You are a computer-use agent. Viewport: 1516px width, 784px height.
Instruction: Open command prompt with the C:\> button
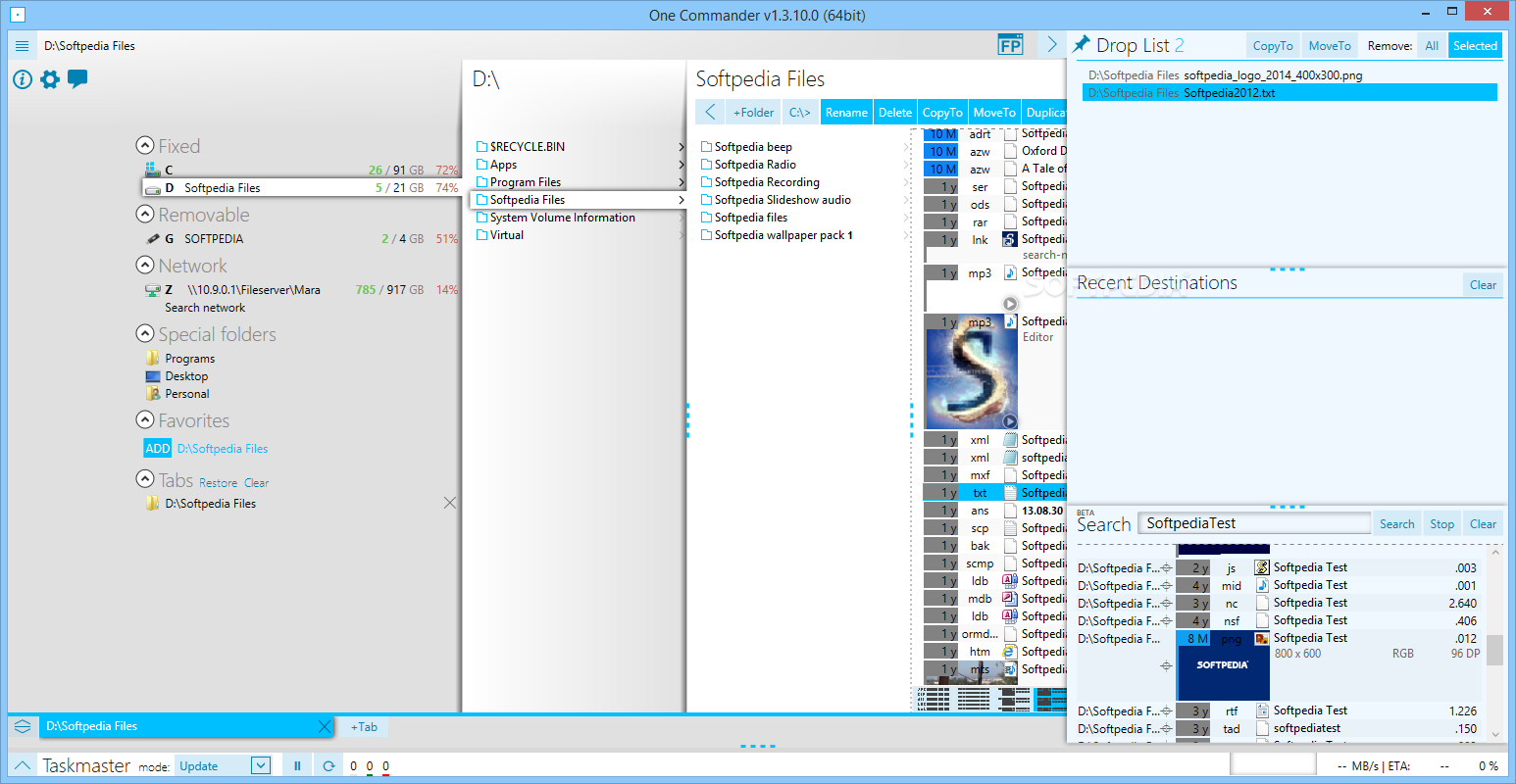[800, 112]
